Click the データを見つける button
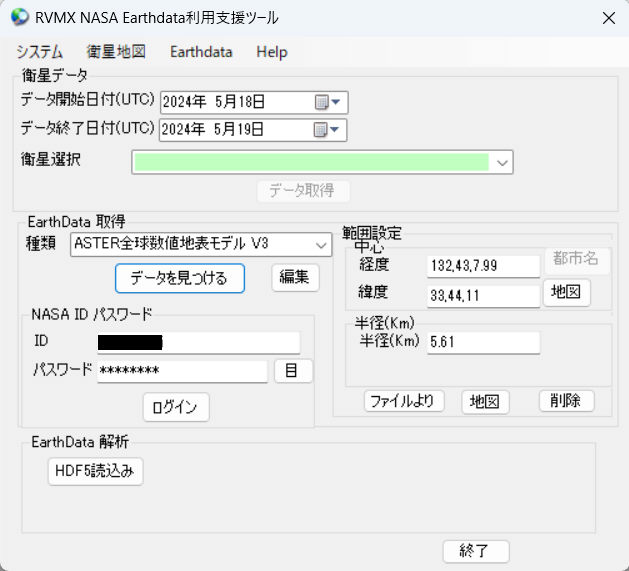 180,278
